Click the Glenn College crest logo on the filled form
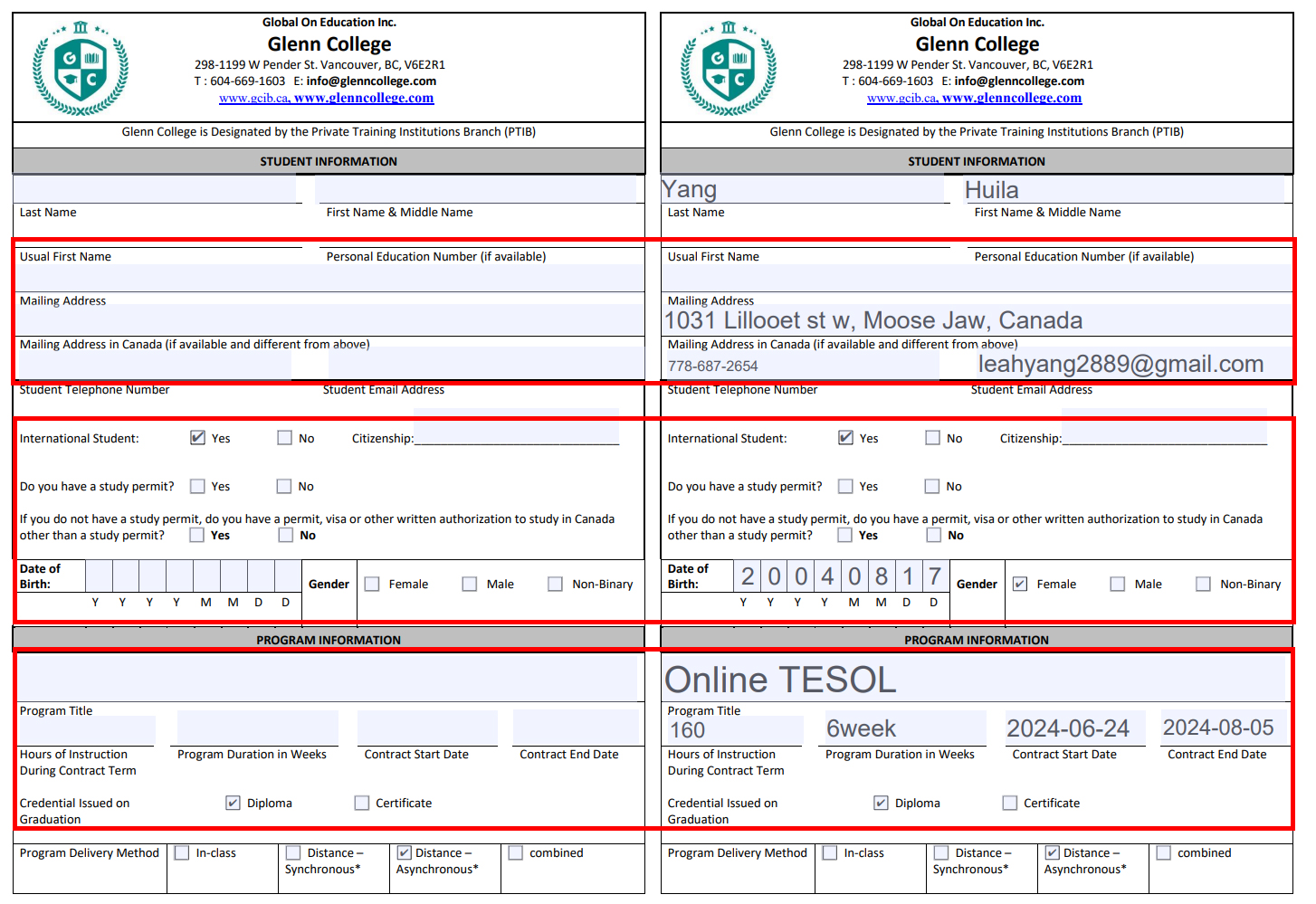 729,68
